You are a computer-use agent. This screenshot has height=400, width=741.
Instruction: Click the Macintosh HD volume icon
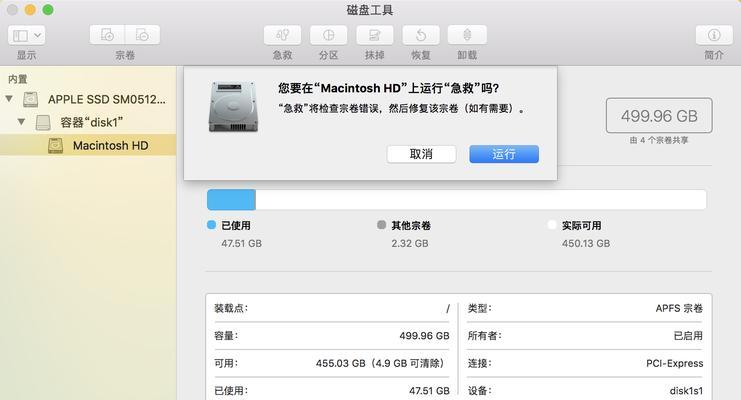[55, 145]
